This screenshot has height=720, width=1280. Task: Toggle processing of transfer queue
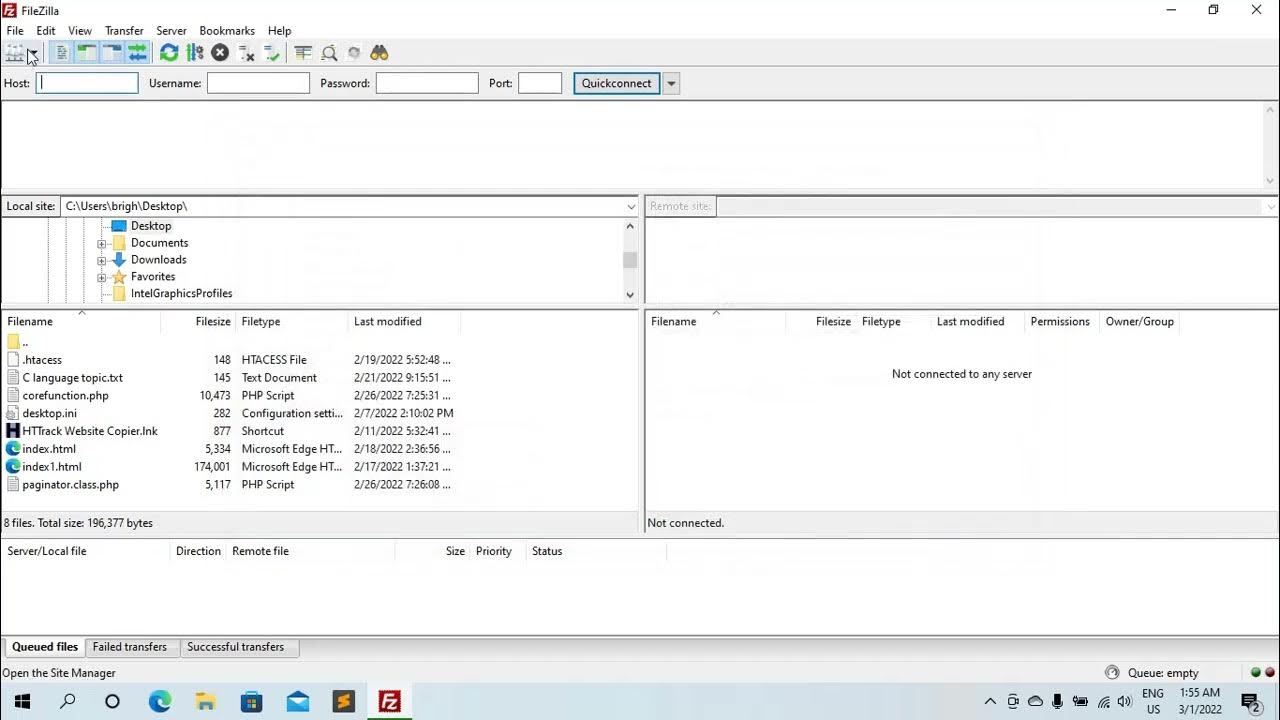pyautogui.click(x=195, y=53)
